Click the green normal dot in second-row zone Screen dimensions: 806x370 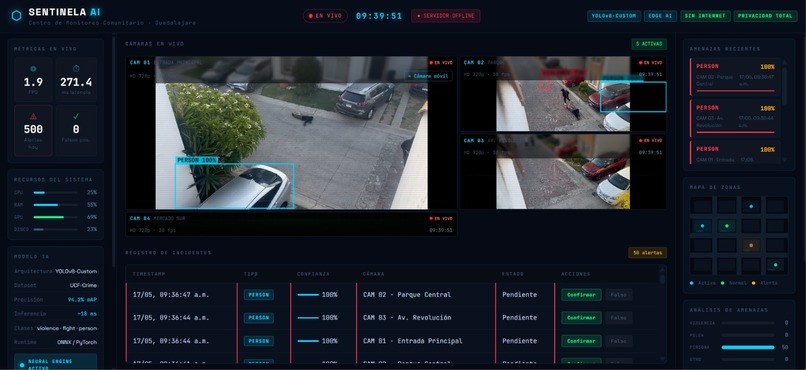(726, 226)
